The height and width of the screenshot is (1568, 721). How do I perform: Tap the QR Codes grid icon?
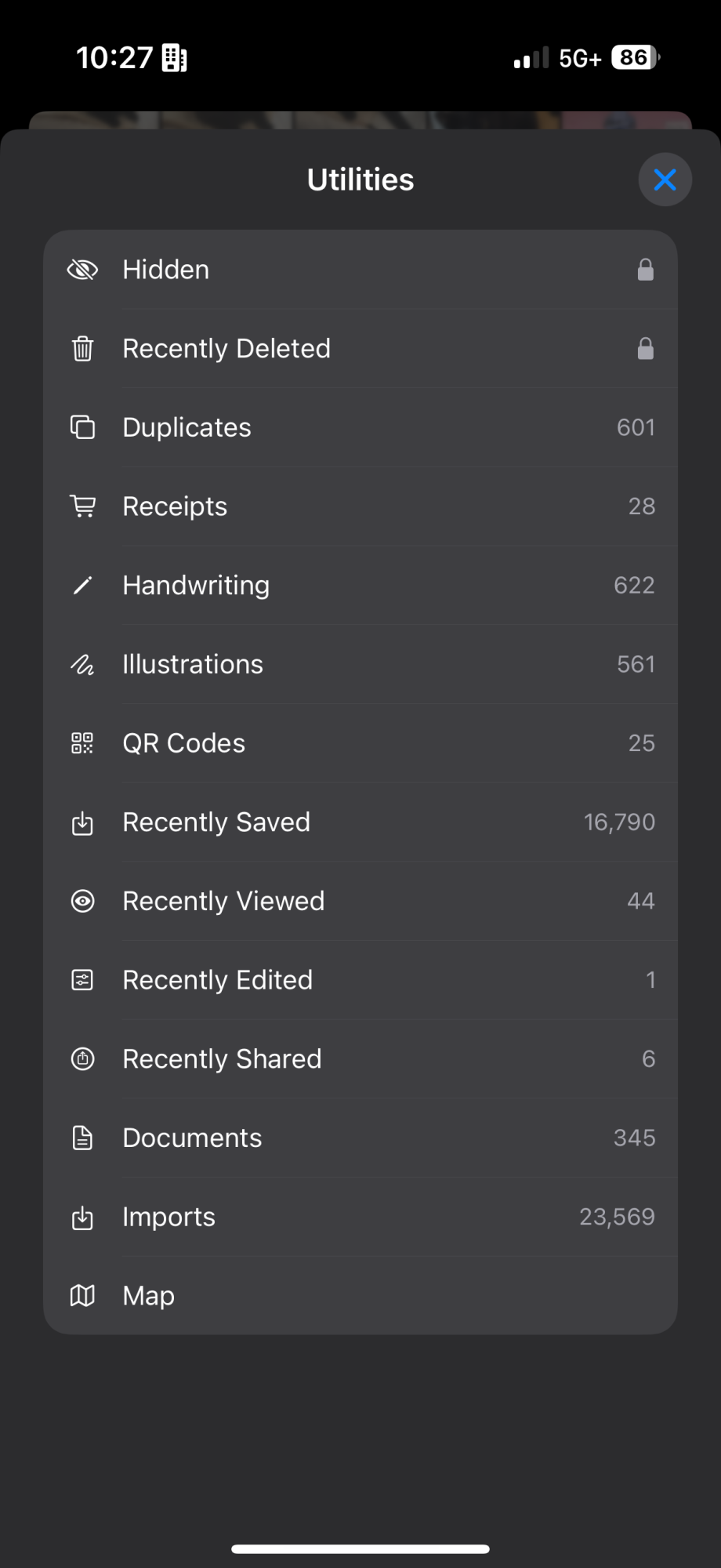pos(82,743)
